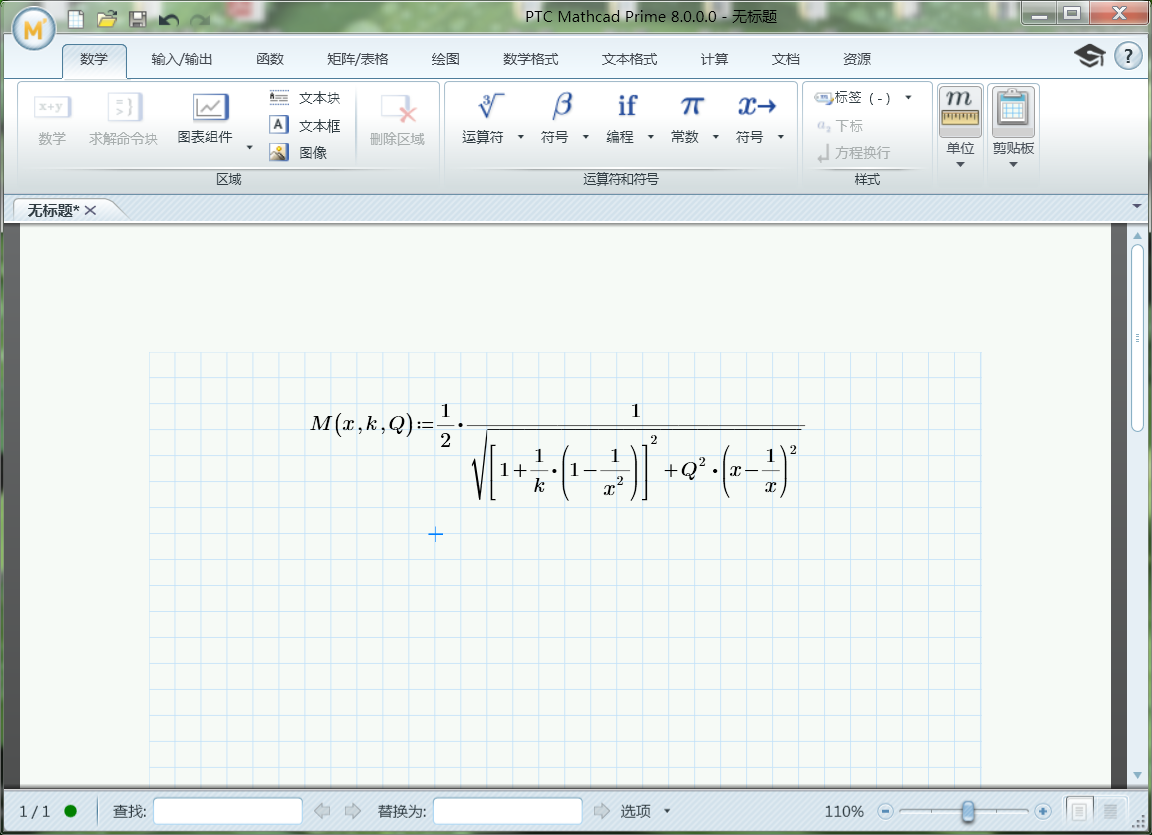Click the graduation cap learning icon

click(1089, 56)
